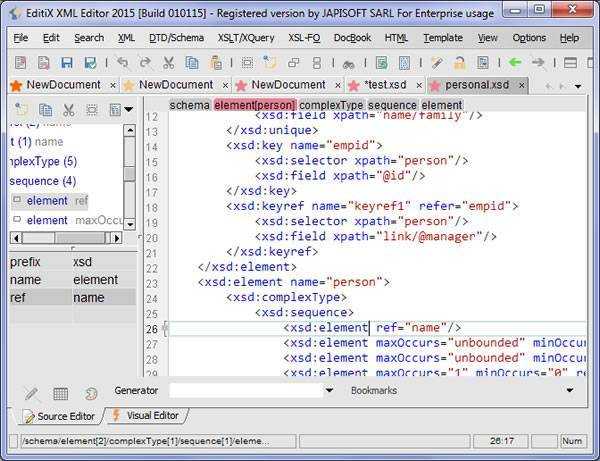The height and width of the screenshot is (461, 600).
Task: Click the palette icon near Generator
Action: [x=91, y=393]
